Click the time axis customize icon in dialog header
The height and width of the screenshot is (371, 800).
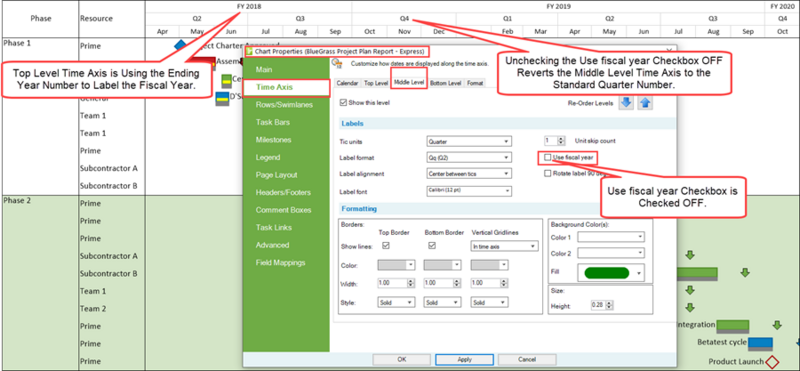click(337, 63)
